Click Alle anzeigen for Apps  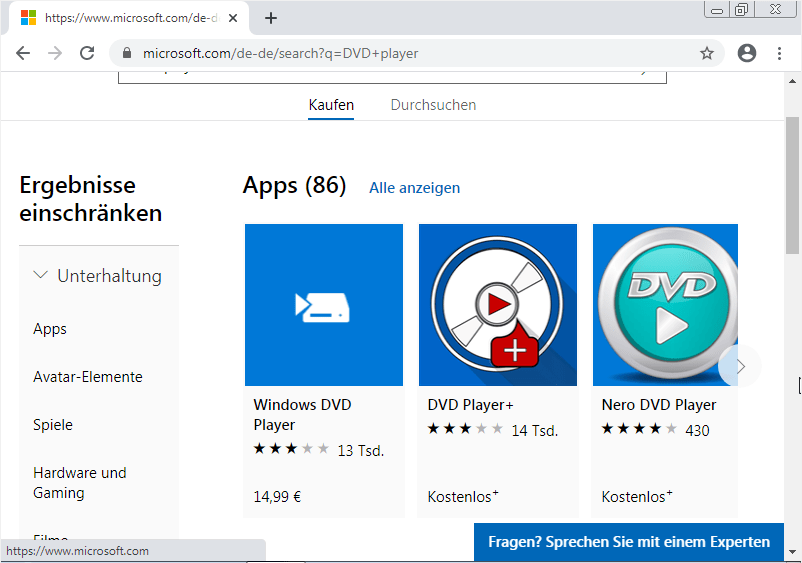[414, 188]
